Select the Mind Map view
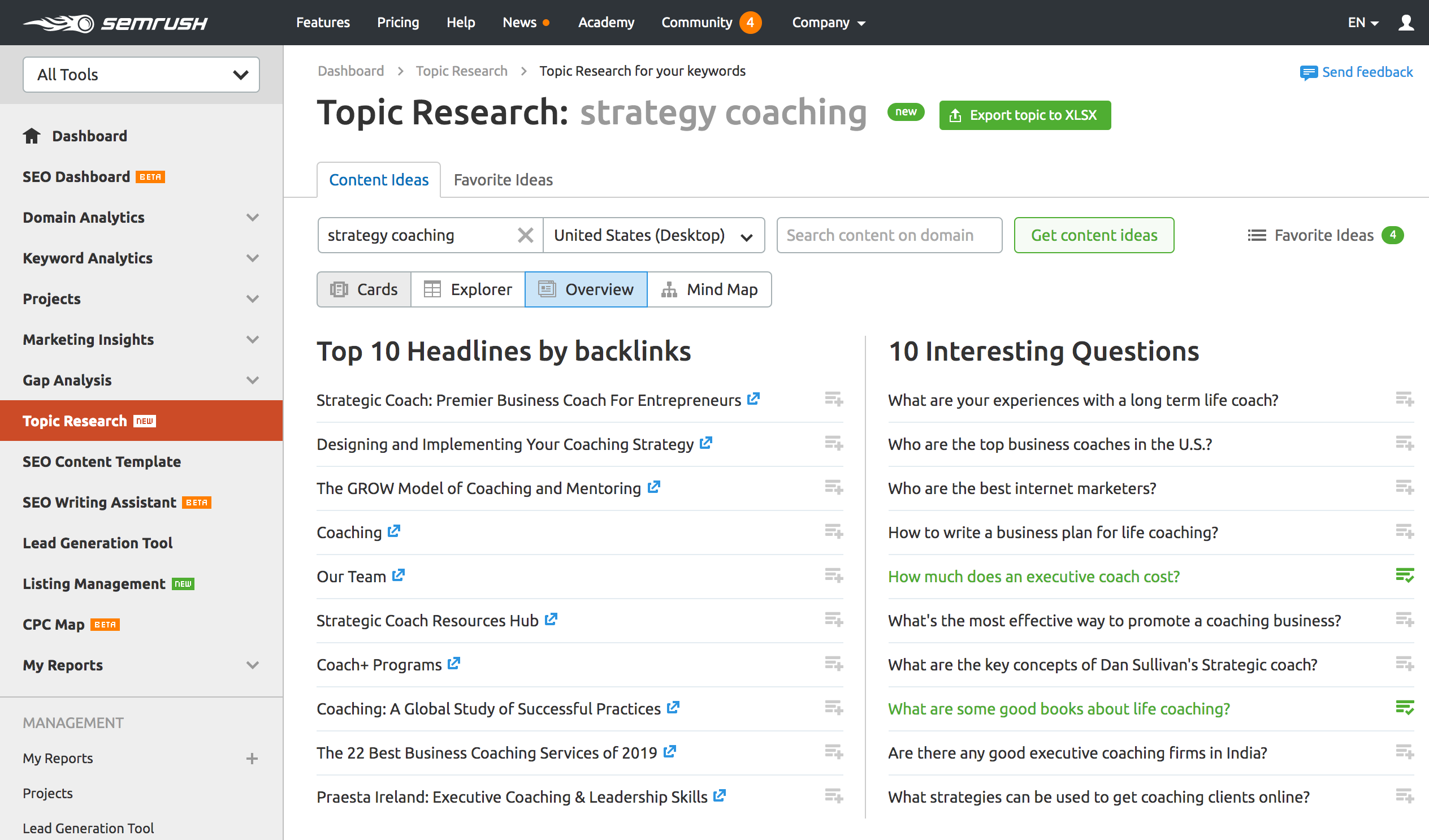Image resolution: width=1429 pixels, height=840 pixels. click(x=709, y=289)
